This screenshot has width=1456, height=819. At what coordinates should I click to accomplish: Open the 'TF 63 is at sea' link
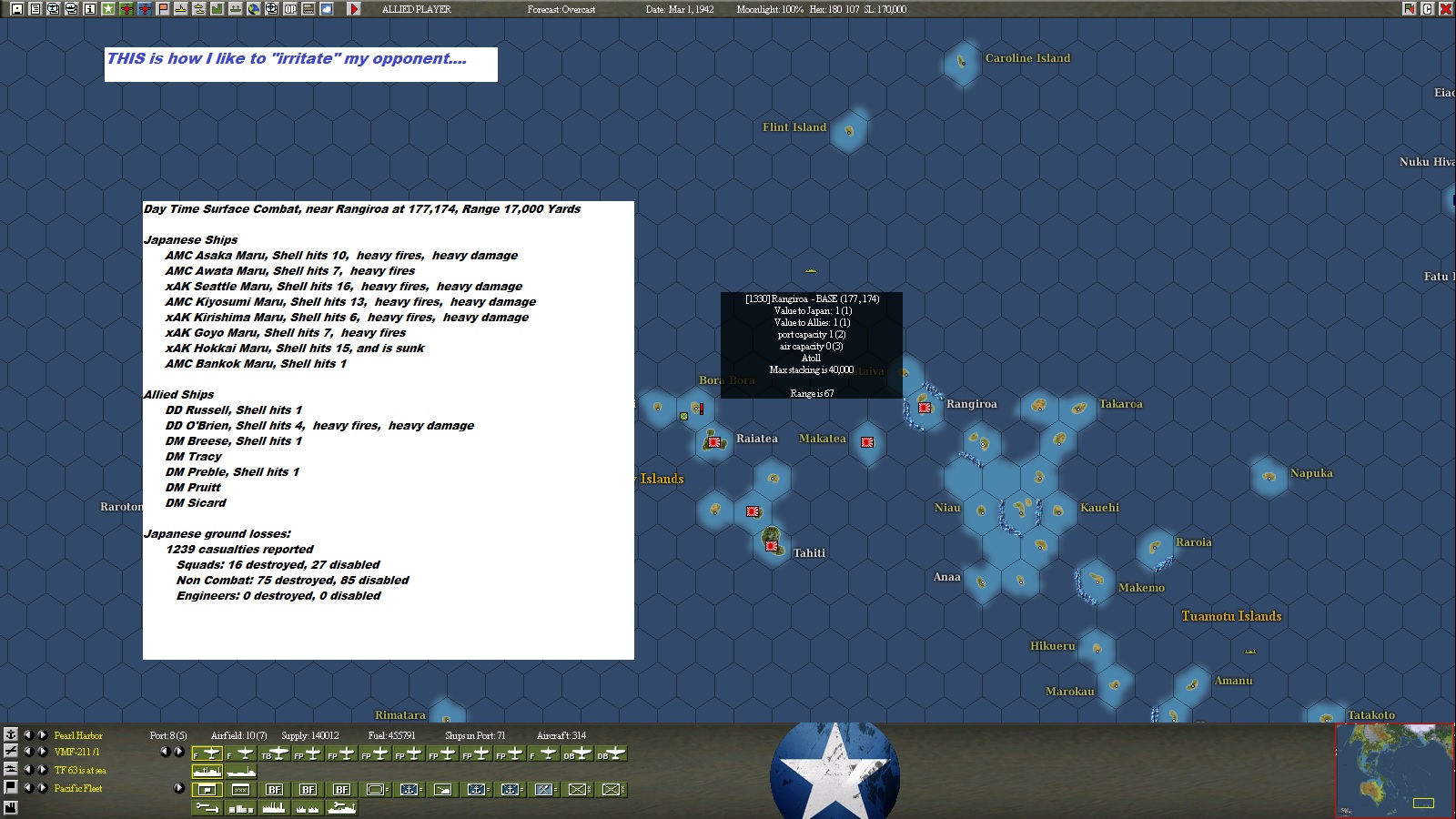(x=80, y=771)
